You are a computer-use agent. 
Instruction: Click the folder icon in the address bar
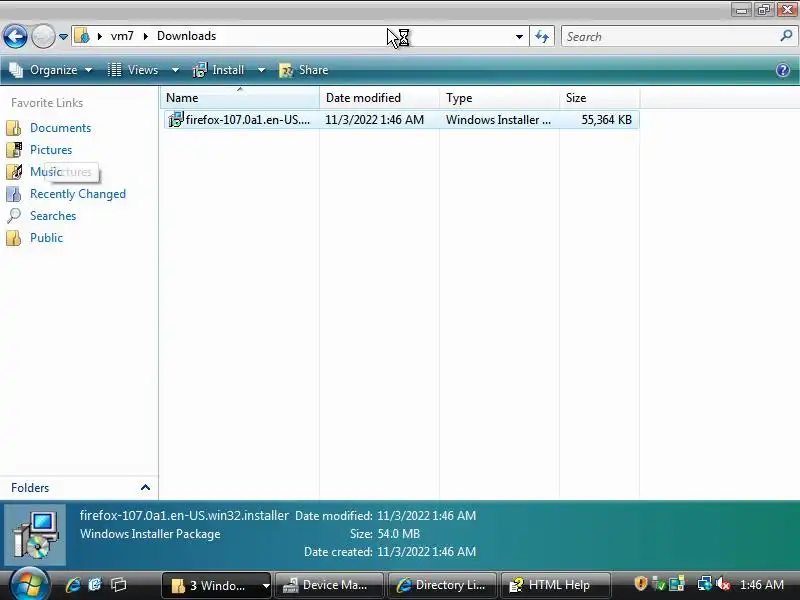point(82,36)
